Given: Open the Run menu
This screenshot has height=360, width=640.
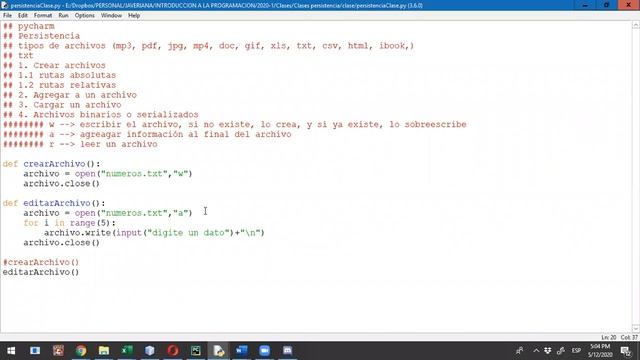Looking at the screenshot, I should pyautogui.click(x=63, y=16).
